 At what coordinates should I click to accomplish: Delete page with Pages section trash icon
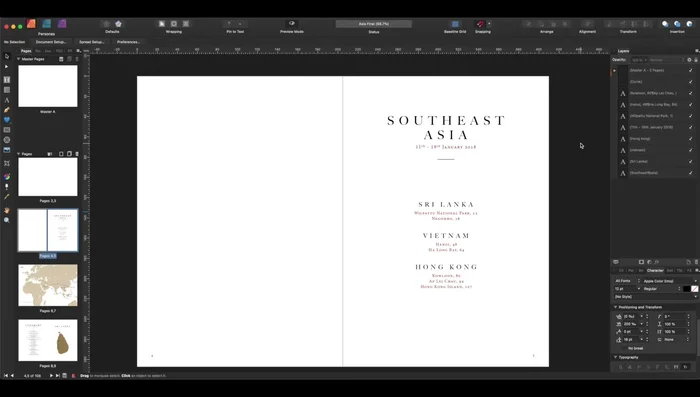[x=77, y=154]
